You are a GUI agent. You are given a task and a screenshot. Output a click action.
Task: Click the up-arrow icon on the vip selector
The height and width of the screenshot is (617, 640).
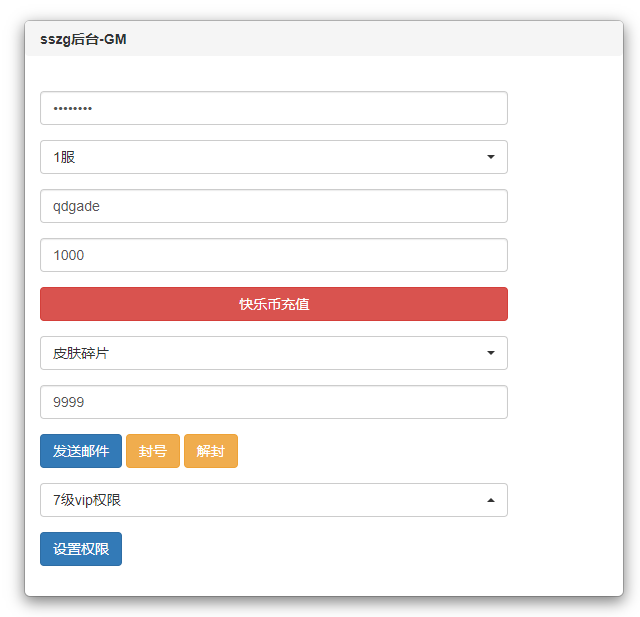click(x=490, y=500)
